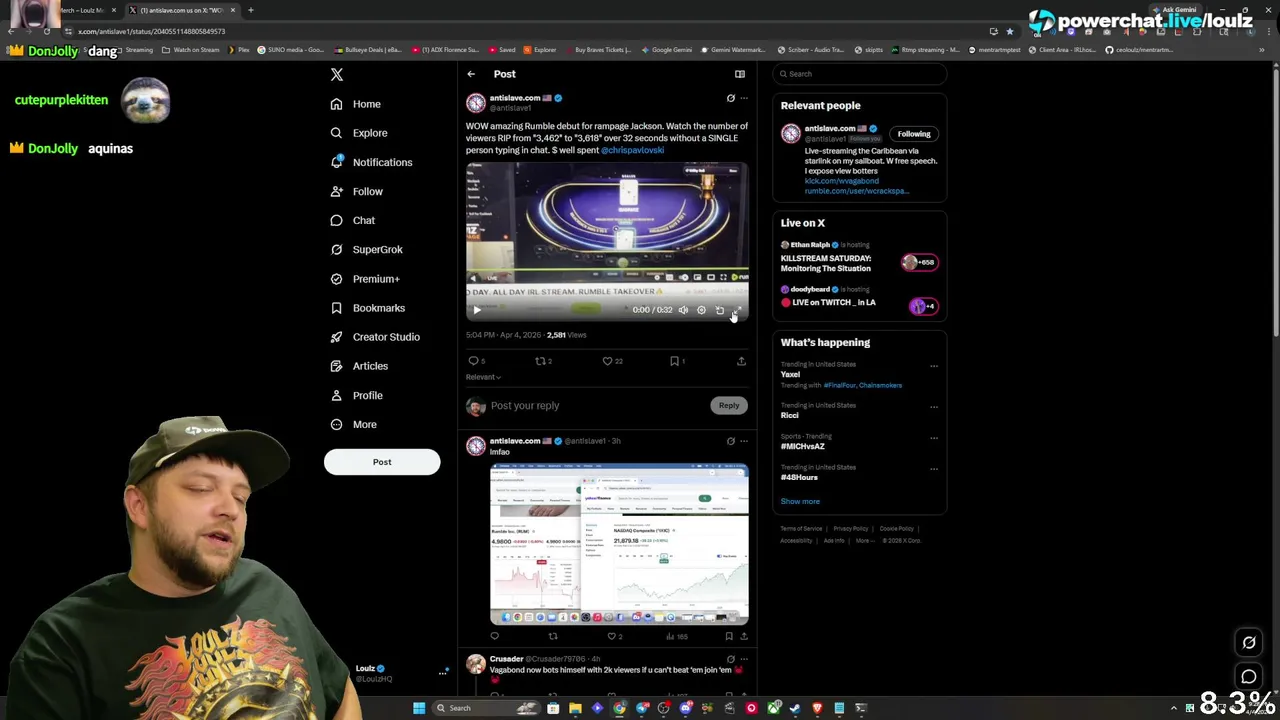Share the main post
Image resolution: width=1280 pixels, height=720 pixels.
[x=741, y=361]
